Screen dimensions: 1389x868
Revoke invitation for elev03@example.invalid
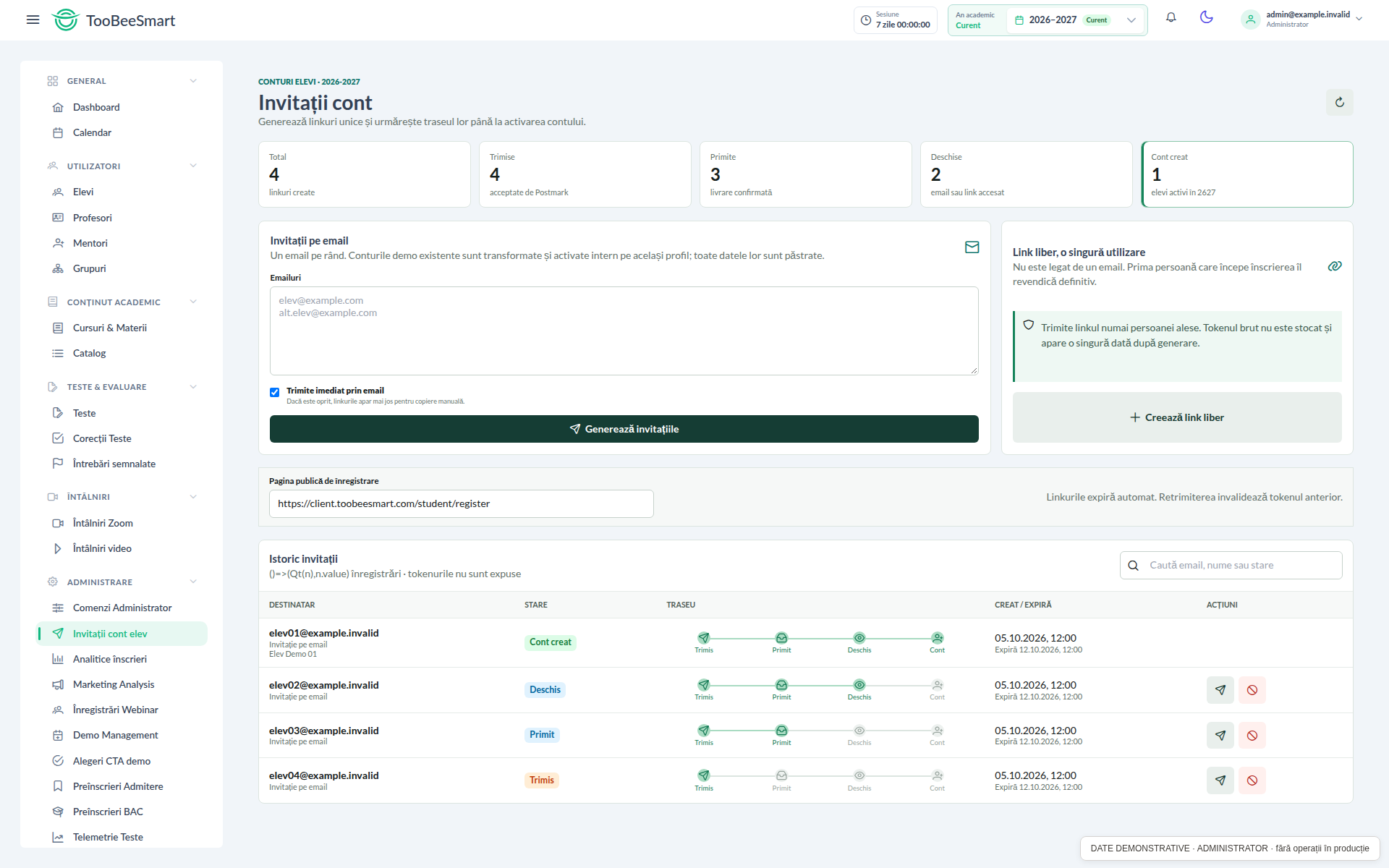pos(1252,736)
